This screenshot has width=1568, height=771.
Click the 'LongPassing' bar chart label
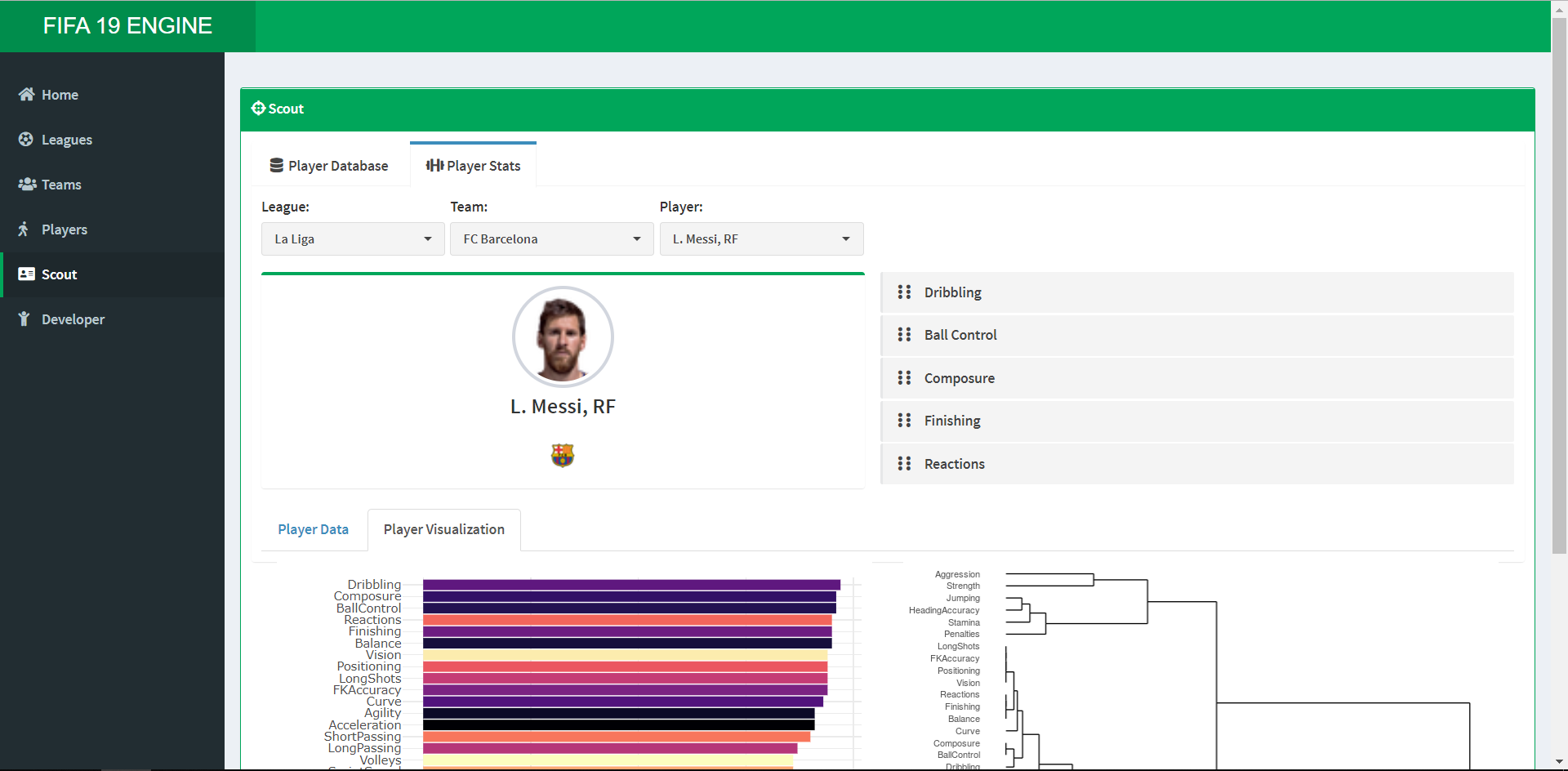pos(364,748)
